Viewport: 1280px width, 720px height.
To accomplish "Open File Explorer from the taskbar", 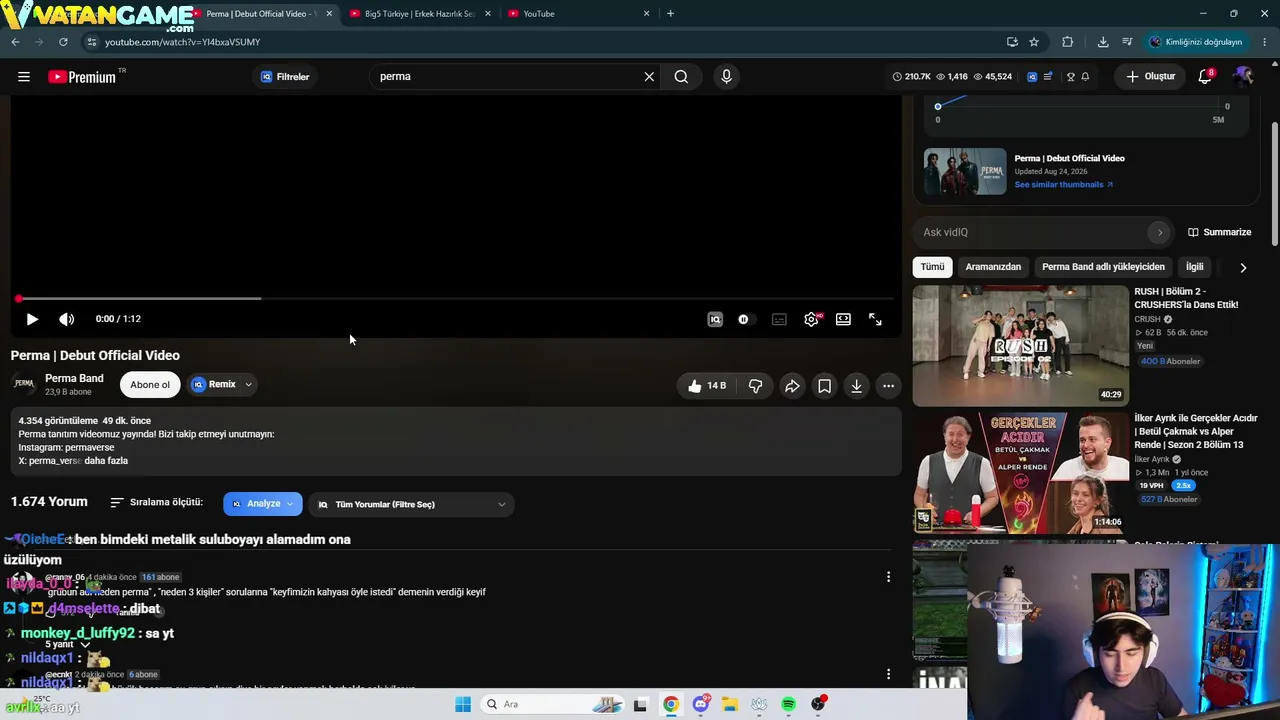I will coord(730,704).
